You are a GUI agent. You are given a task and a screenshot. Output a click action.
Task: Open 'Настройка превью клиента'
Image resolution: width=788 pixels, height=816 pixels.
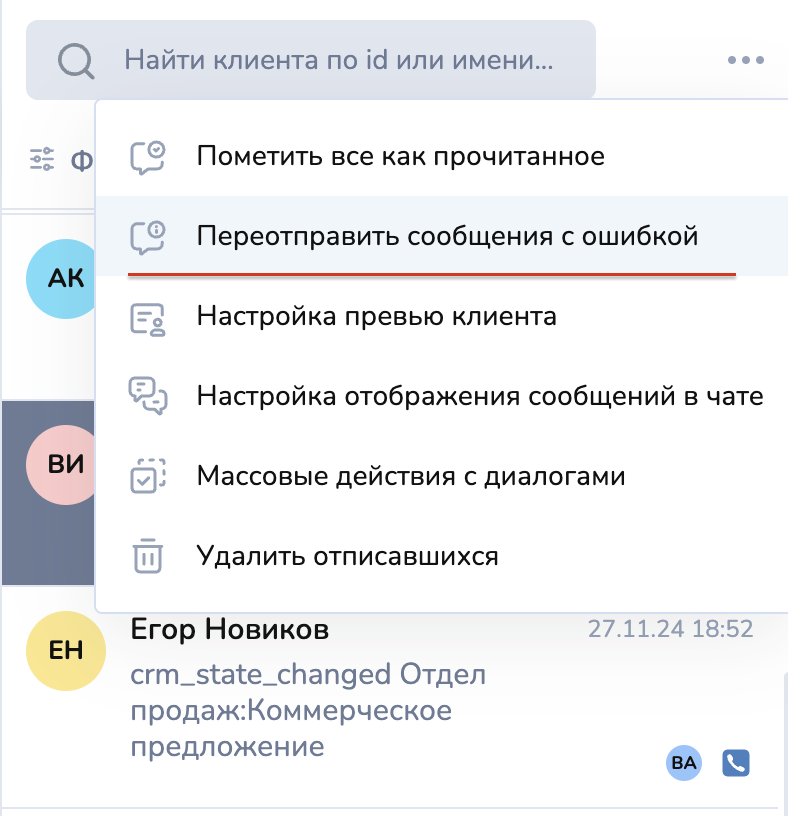pos(376,317)
